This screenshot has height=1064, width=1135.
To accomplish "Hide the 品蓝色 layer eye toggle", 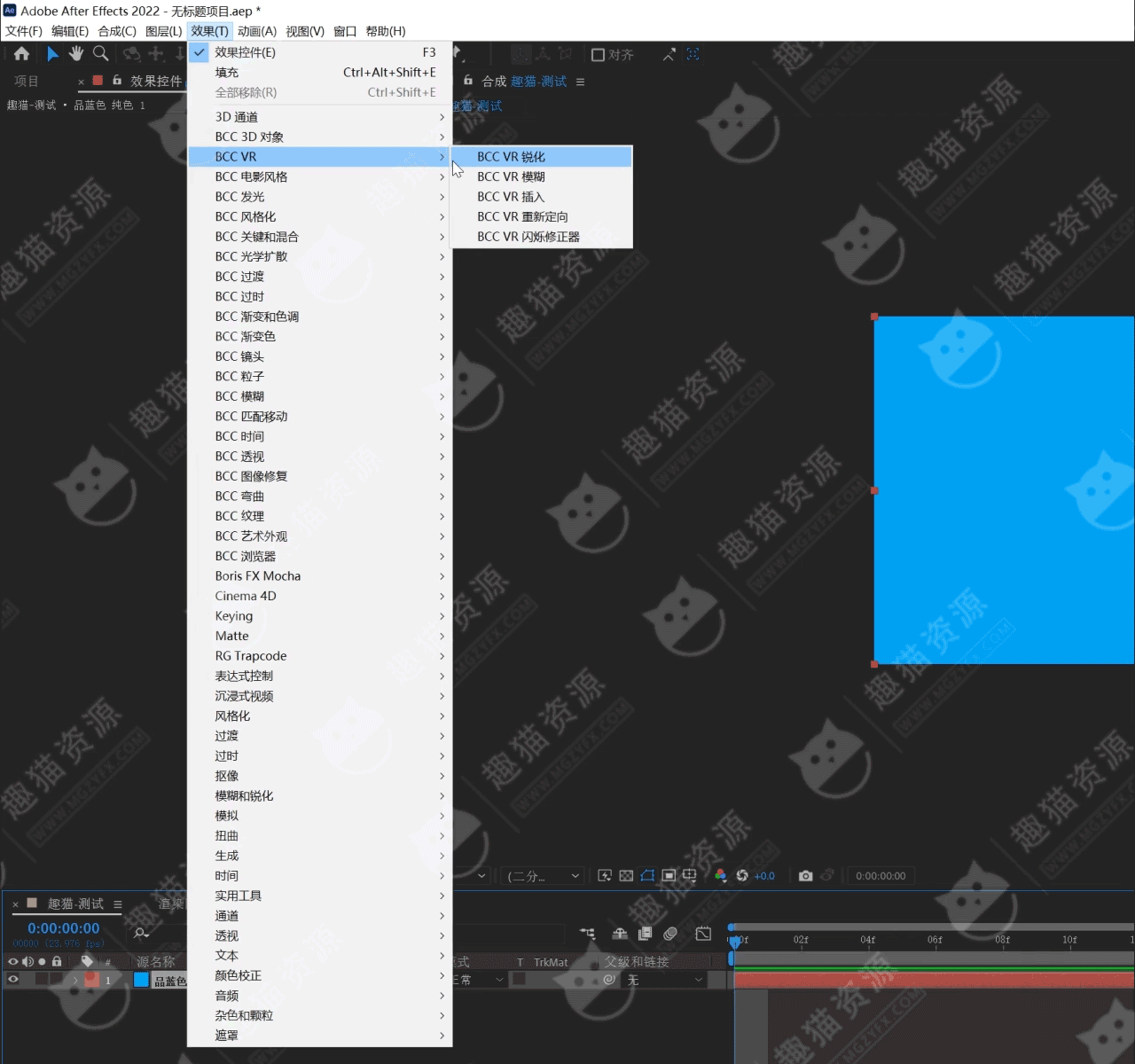I will click(x=13, y=980).
